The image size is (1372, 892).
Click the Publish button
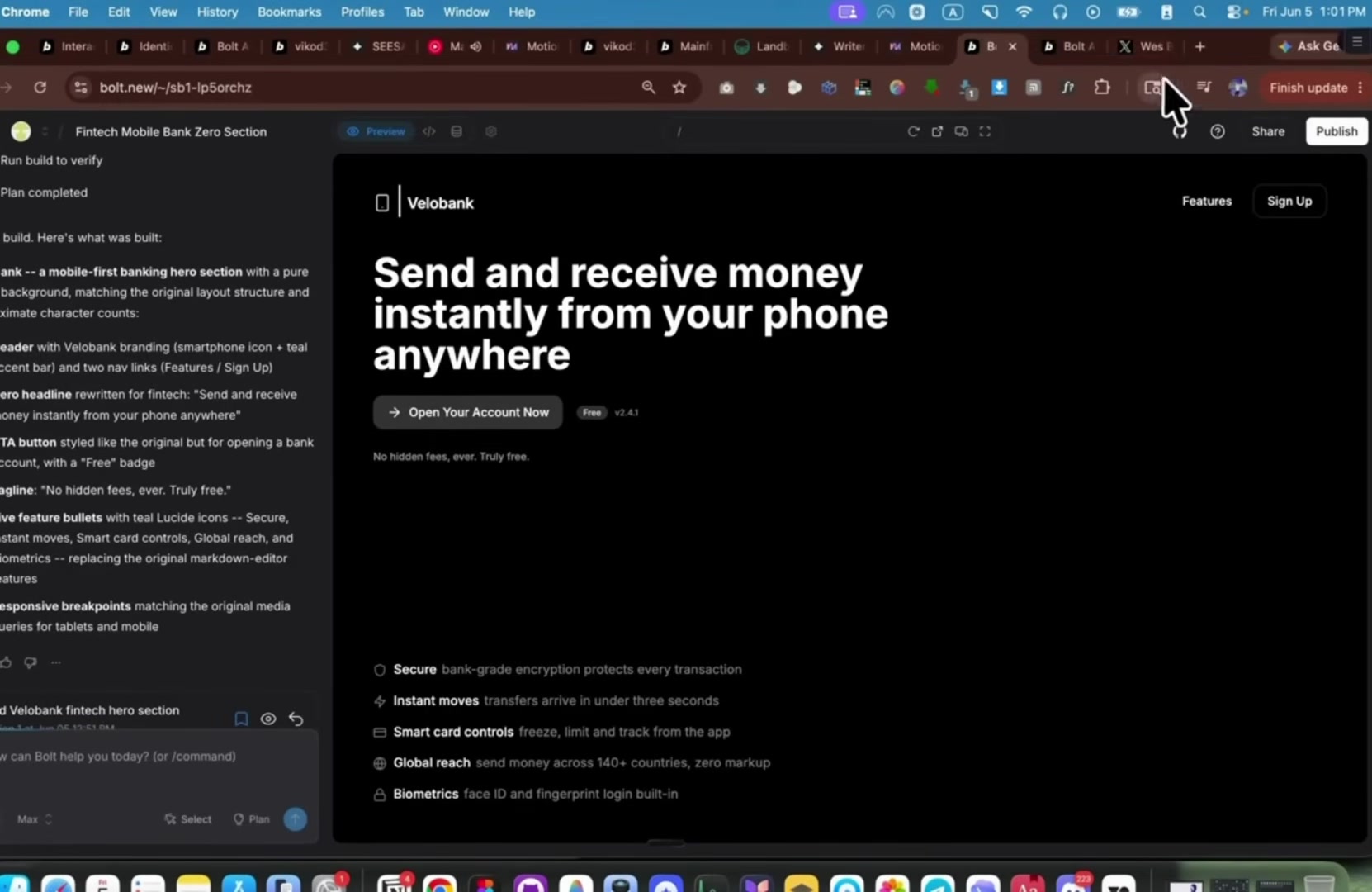click(x=1337, y=131)
